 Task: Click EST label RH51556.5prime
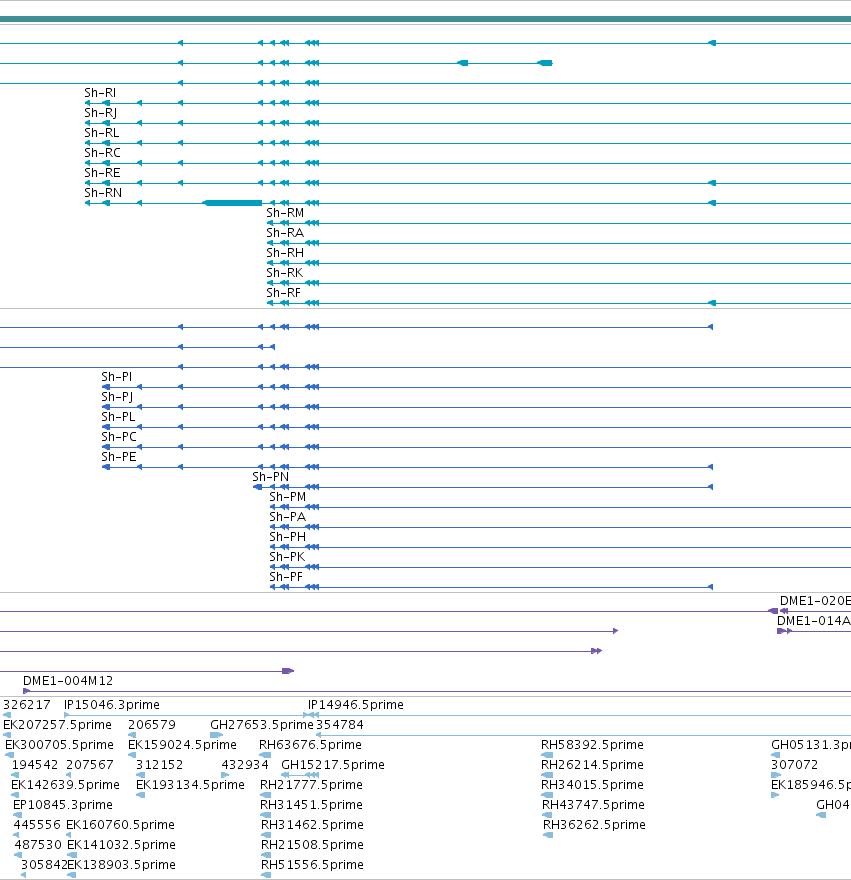[x=312, y=865]
